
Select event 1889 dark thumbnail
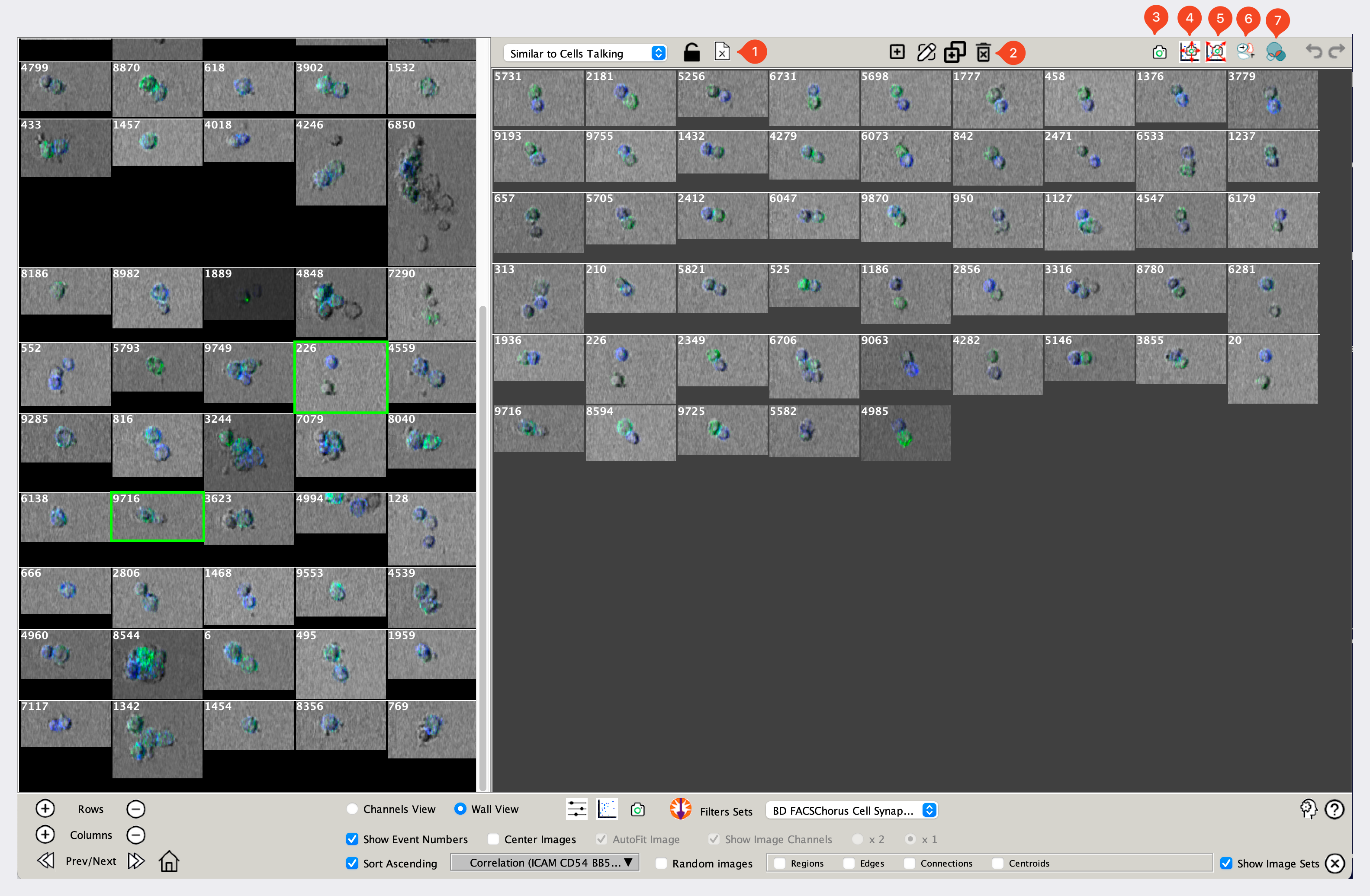click(x=249, y=293)
